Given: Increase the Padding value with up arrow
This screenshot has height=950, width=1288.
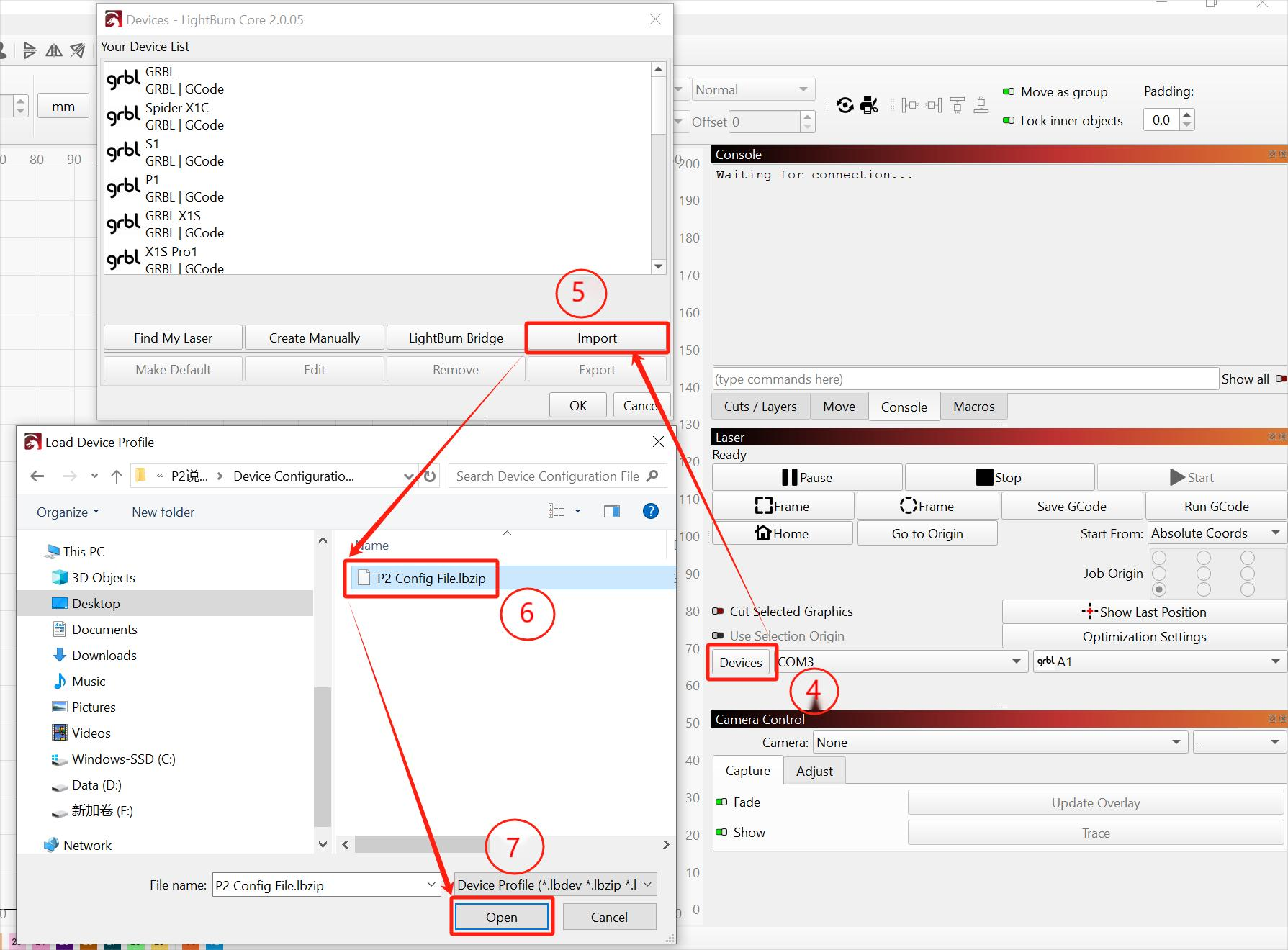Looking at the screenshot, I should [x=1187, y=114].
